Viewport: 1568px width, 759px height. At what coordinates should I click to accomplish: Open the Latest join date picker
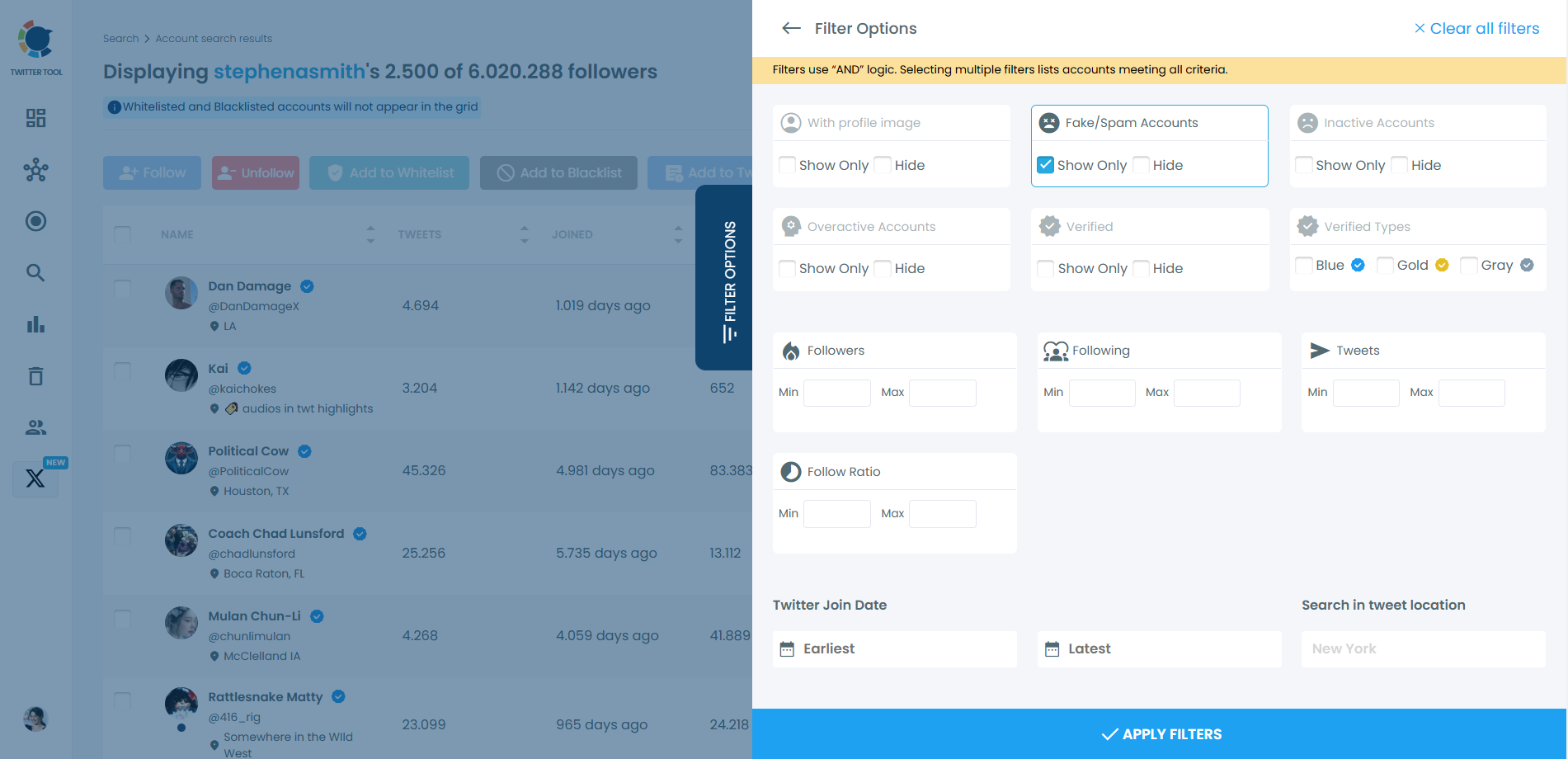pos(1160,649)
